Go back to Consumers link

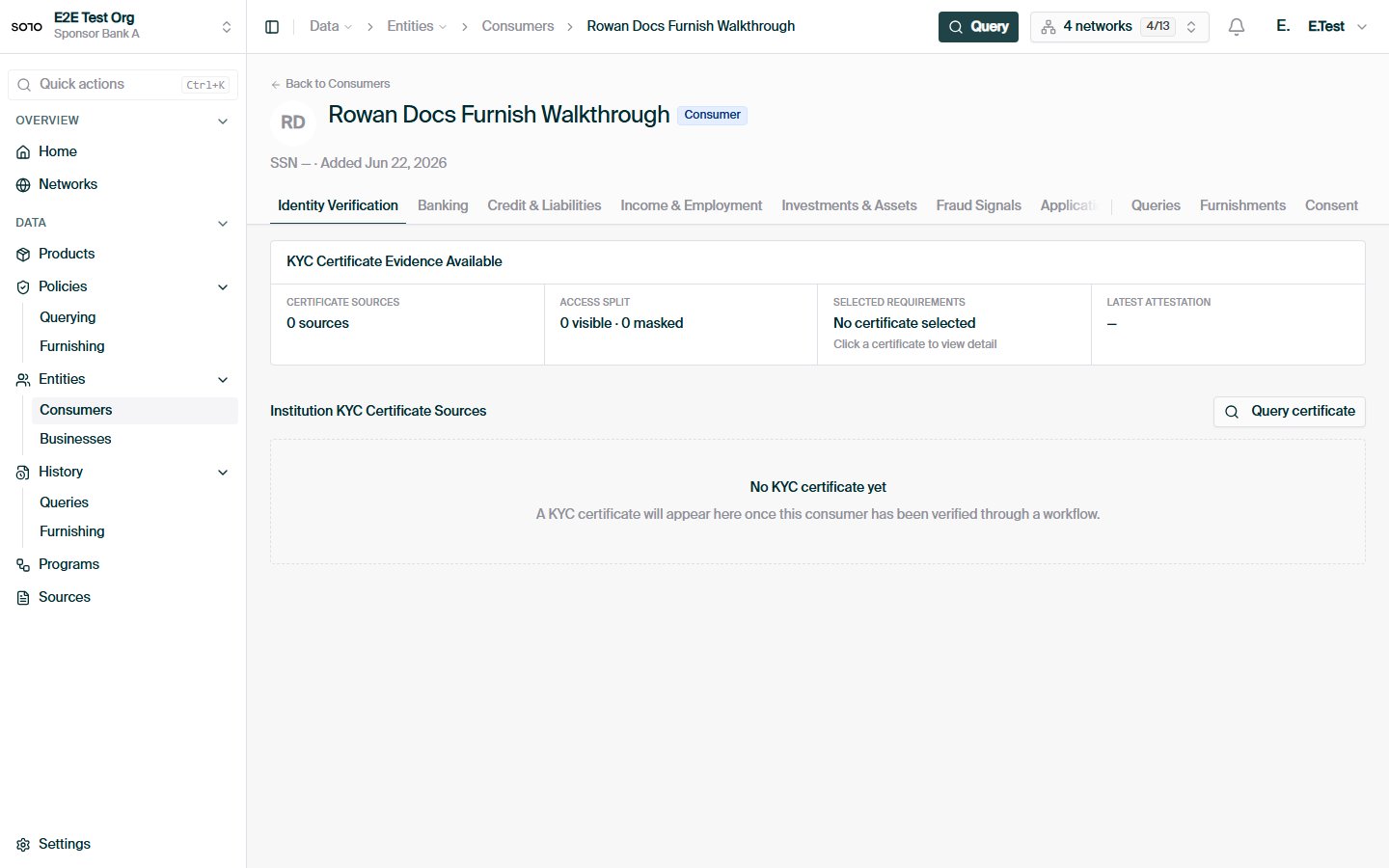point(330,84)
